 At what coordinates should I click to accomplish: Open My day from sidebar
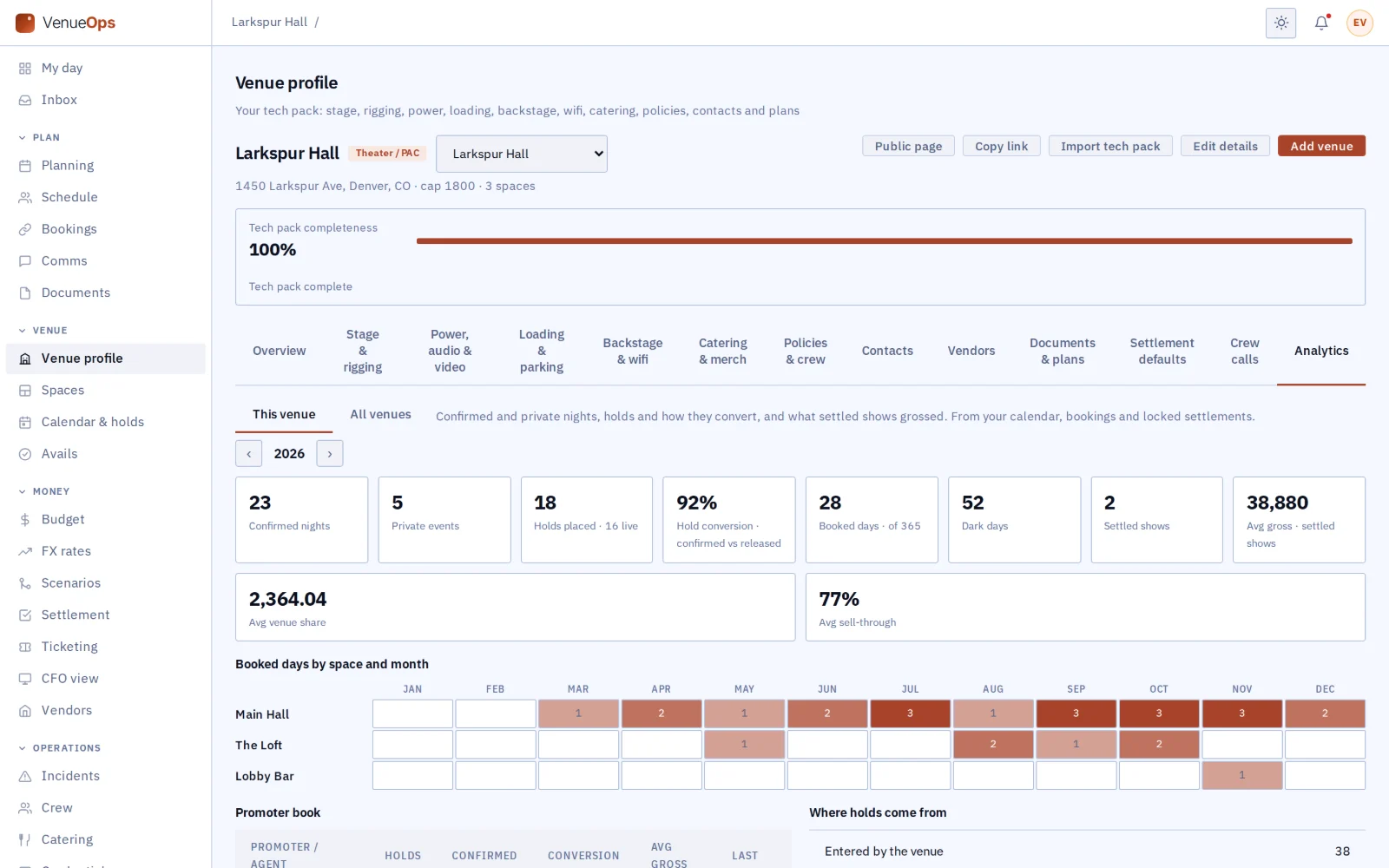(x=106, y=68)
